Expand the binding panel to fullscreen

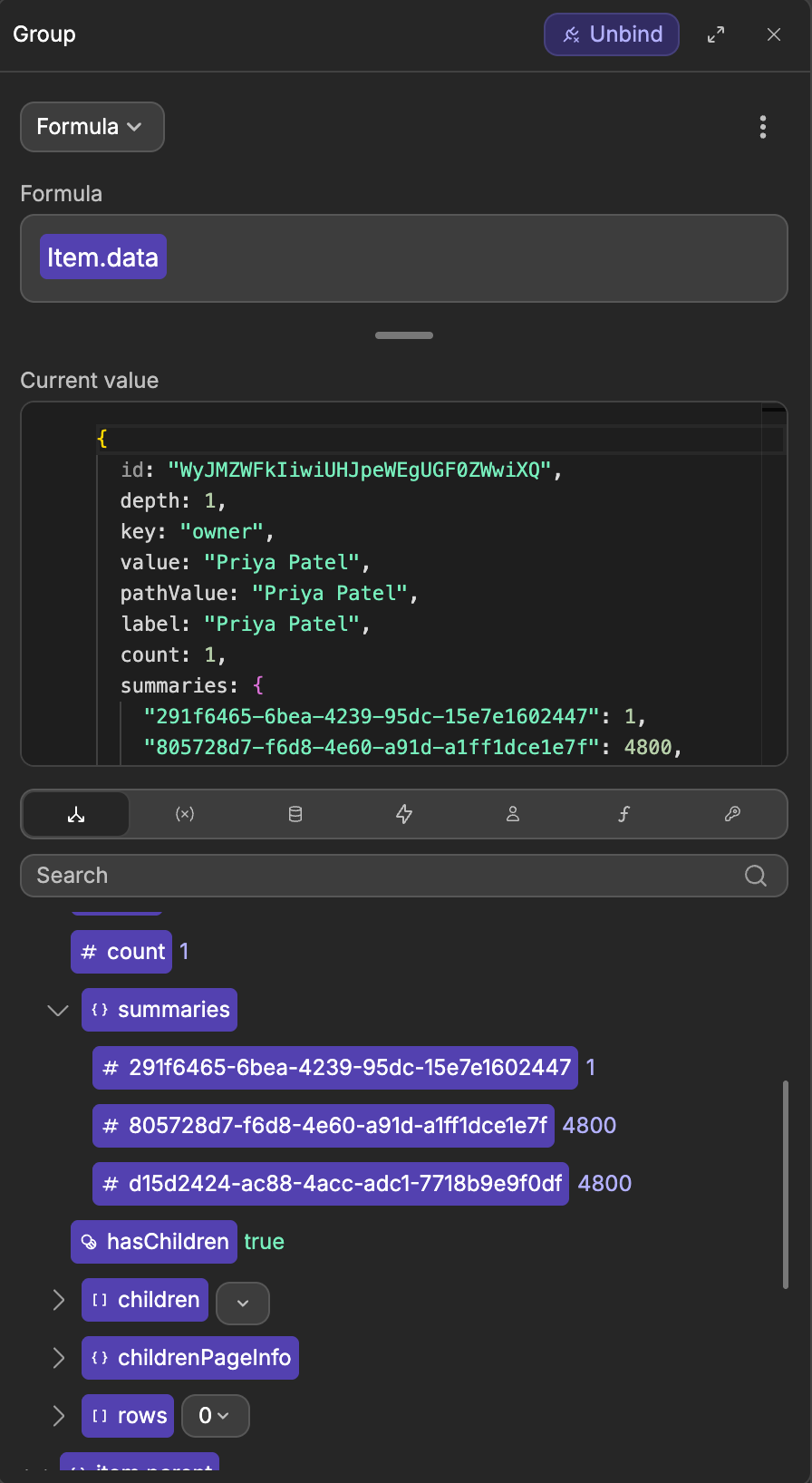click(716, 34)
